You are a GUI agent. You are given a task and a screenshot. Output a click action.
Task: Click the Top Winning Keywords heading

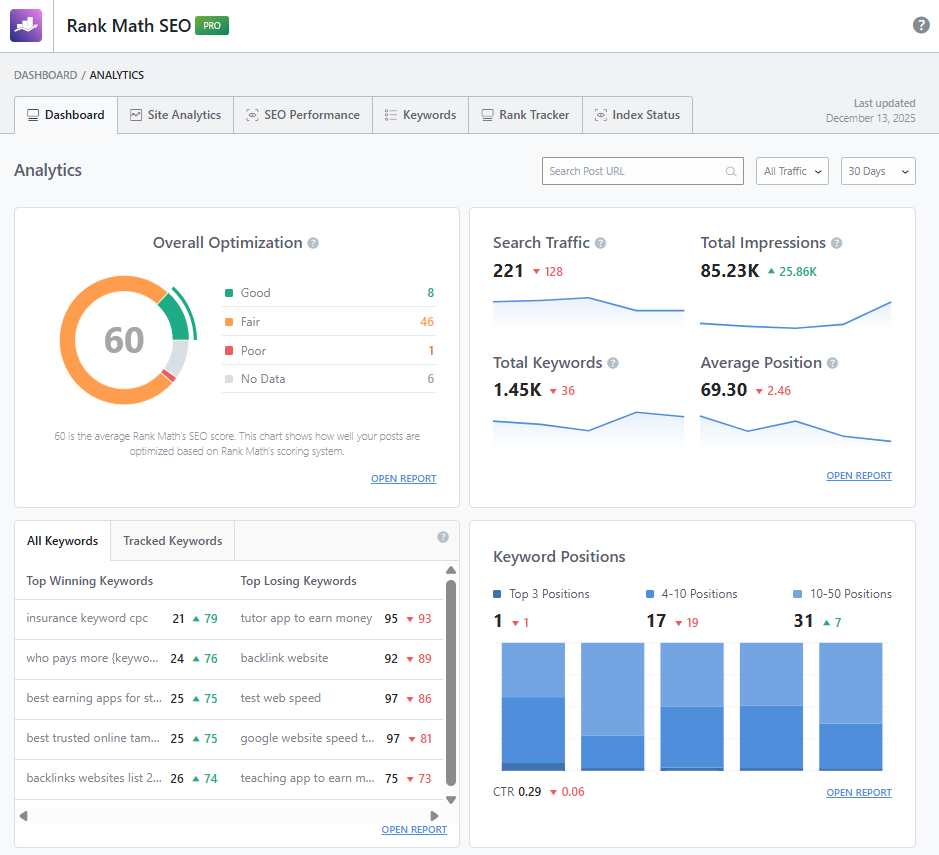90,581
